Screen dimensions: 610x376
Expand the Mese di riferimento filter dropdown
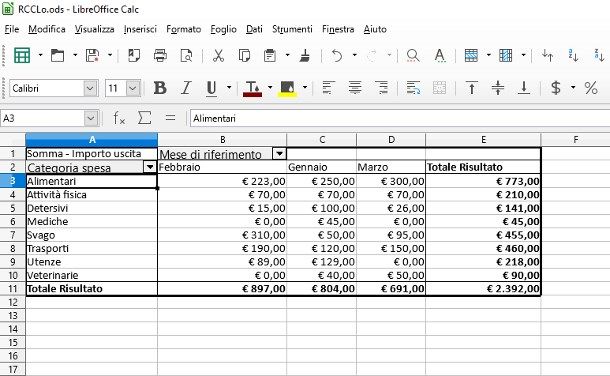click(279, 154)
